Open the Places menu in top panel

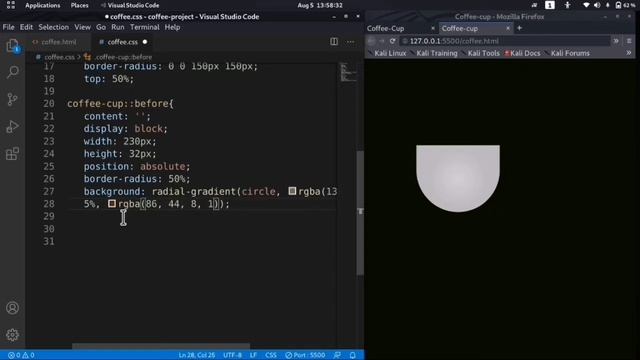79,5
